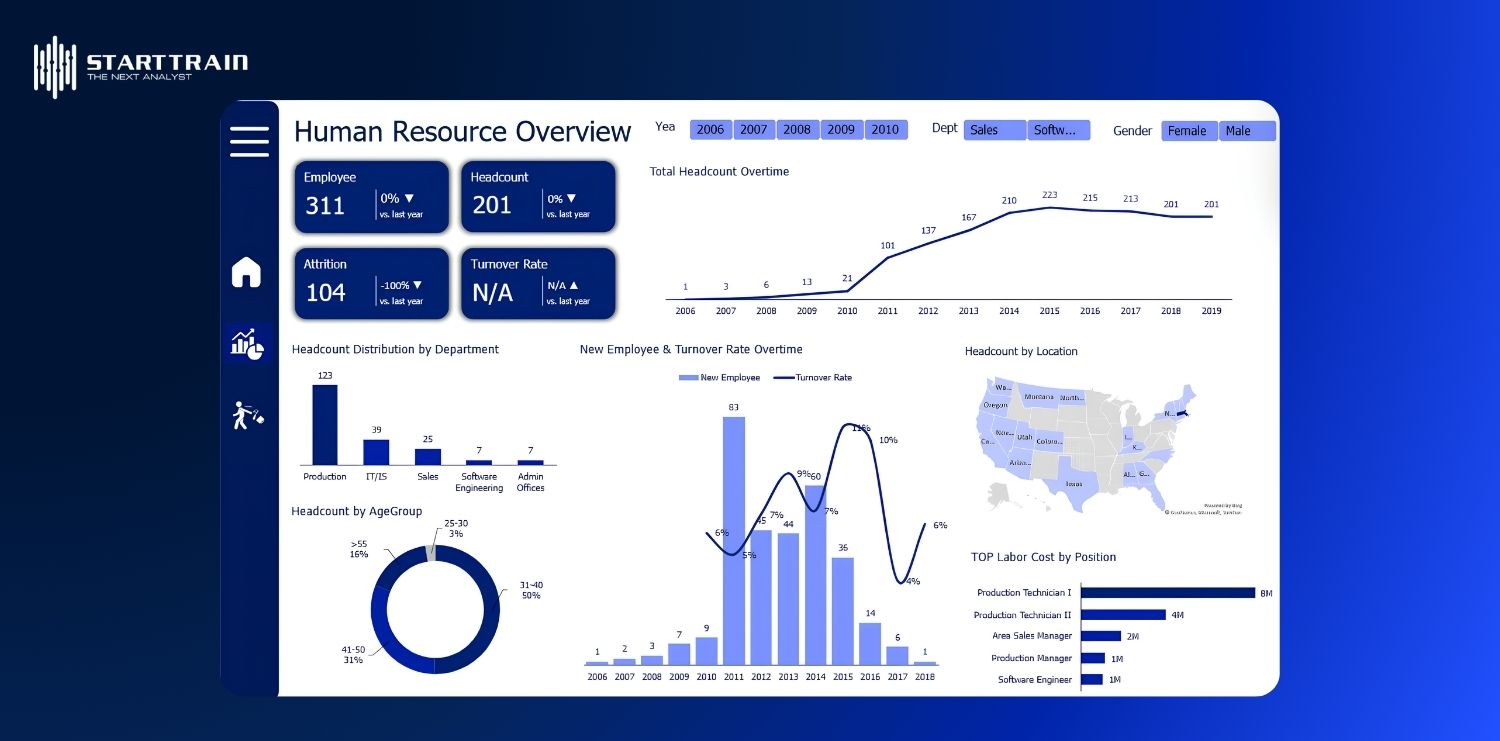Click the Turnover Rate N/A card
The height and width of the screenshot is (741, 1500).
point(538,284)
